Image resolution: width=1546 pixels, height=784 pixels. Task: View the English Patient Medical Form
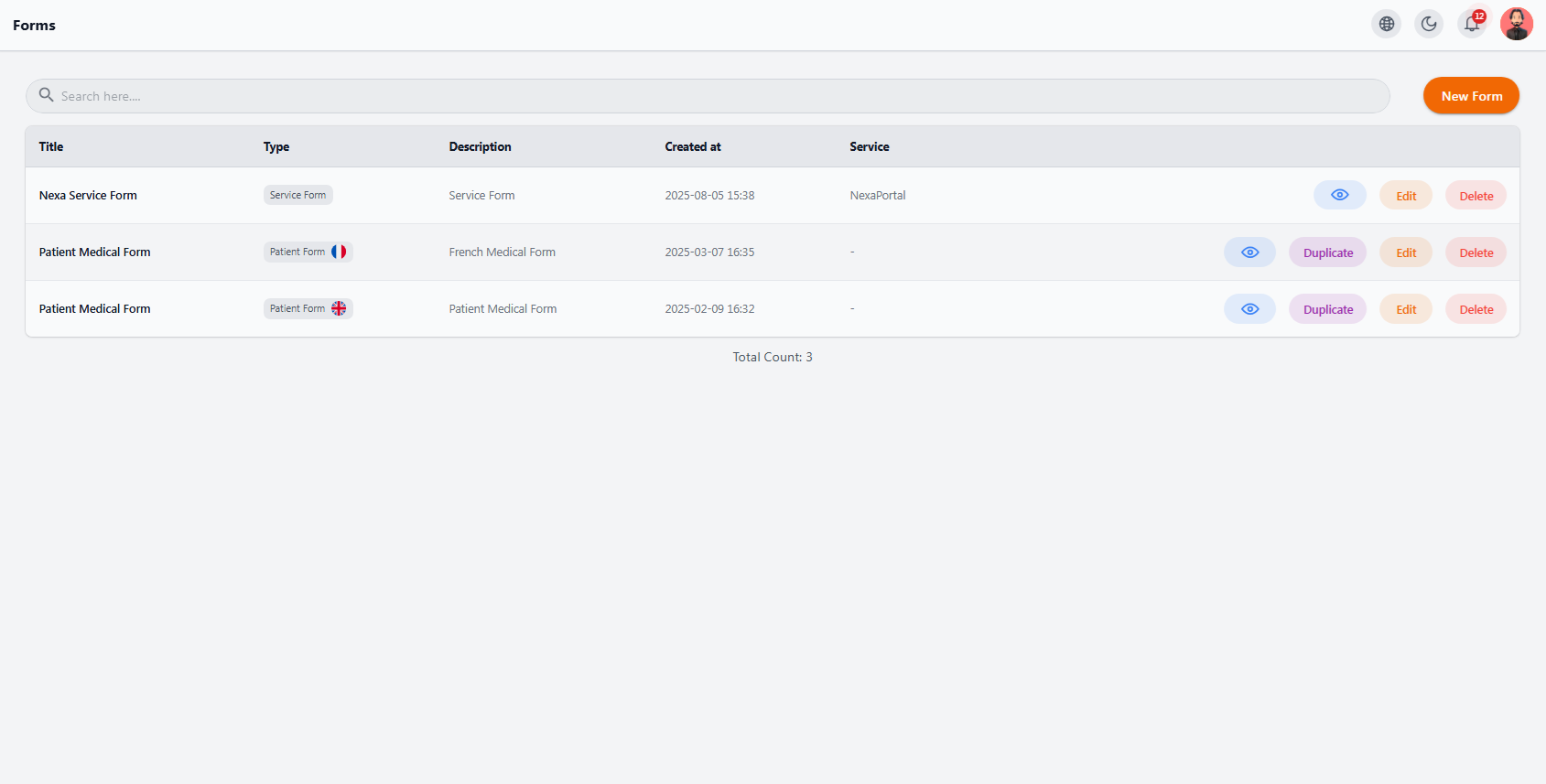[1249, 309]
